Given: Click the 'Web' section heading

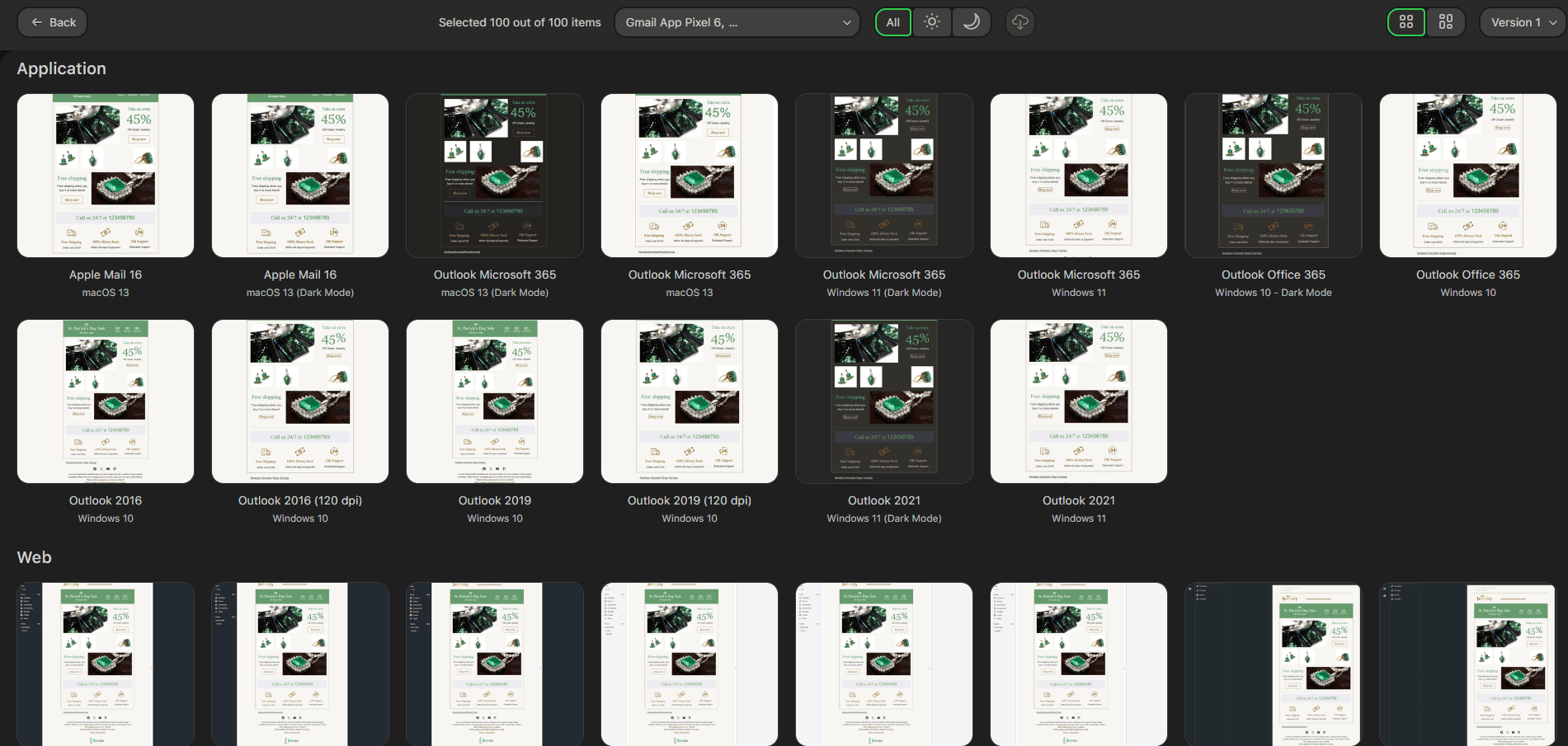Looking at the screenshot, I should click(35, 557).
